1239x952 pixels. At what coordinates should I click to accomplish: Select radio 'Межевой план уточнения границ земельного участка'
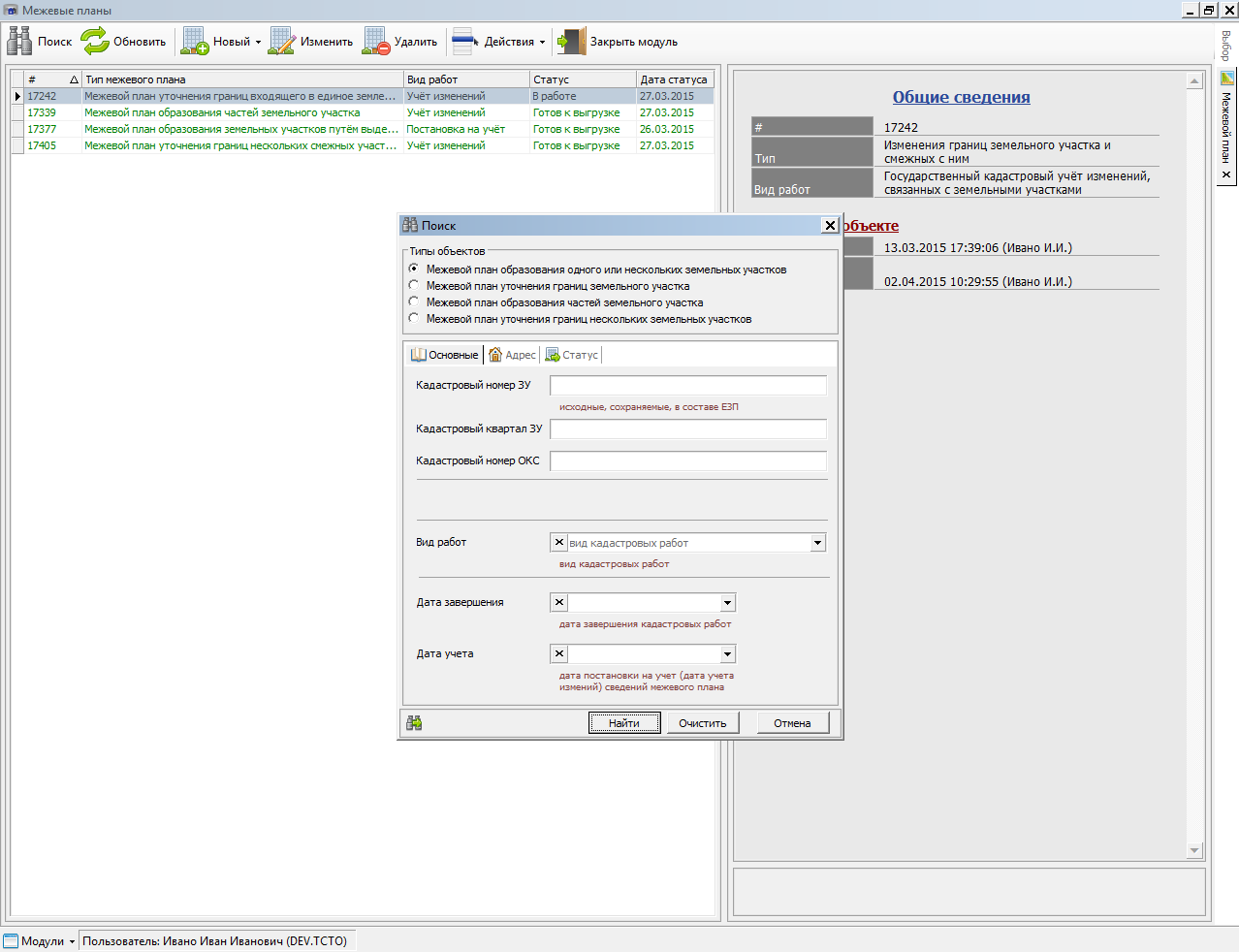tap(414, 286)
